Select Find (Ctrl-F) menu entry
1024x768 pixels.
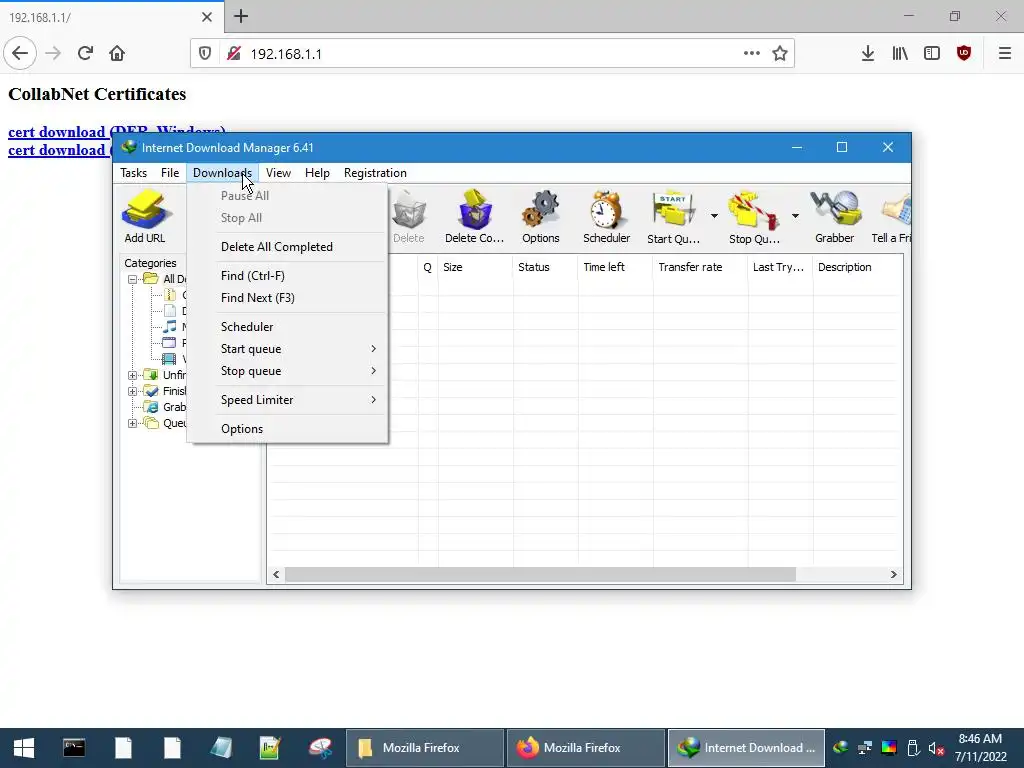(287, 276)
